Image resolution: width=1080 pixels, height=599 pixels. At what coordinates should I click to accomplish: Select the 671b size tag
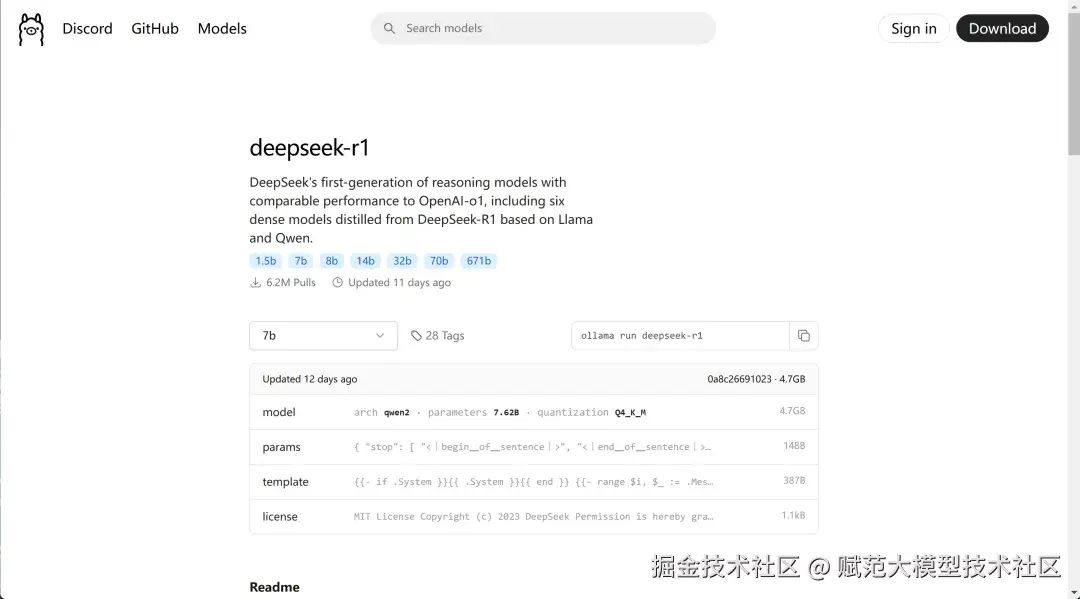point(479,261)
